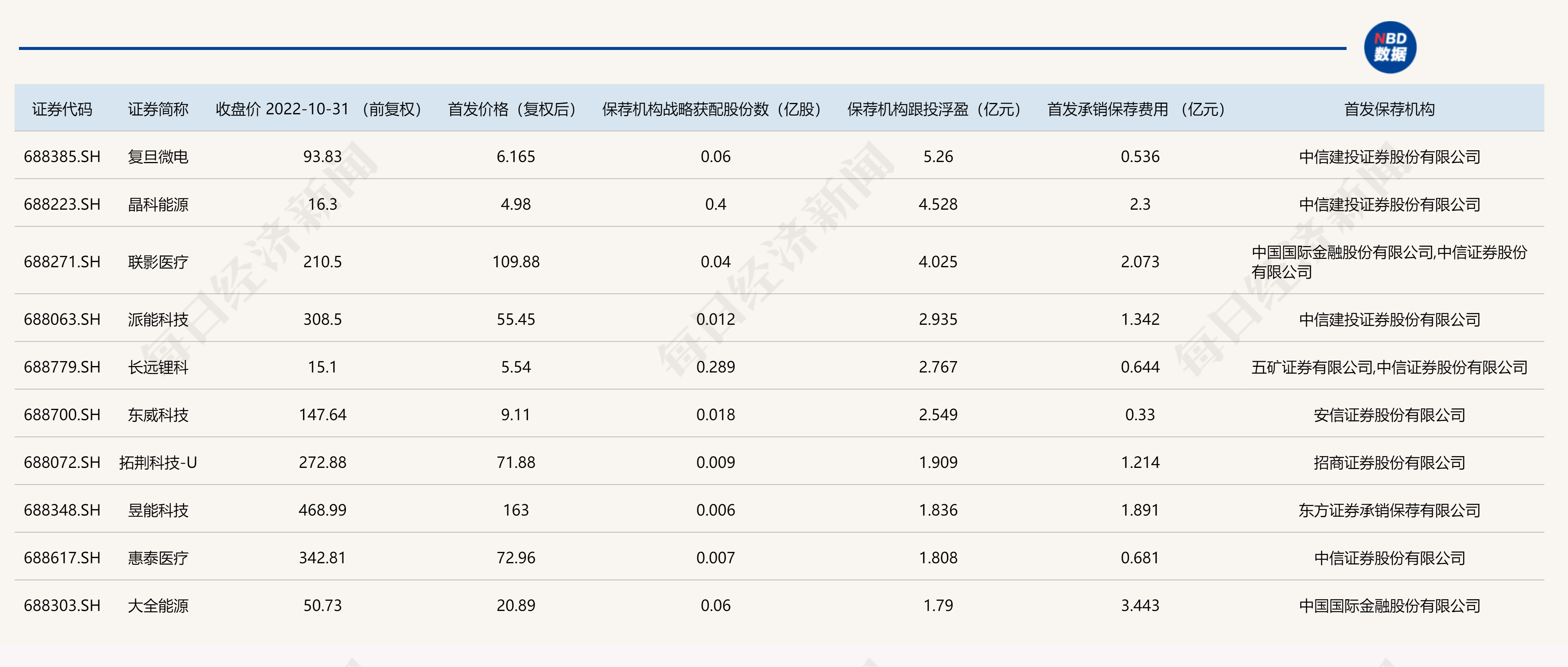Click 首发保荐机构 column header
This screenshot has width=1568, height=667.
pos(1389,109)
